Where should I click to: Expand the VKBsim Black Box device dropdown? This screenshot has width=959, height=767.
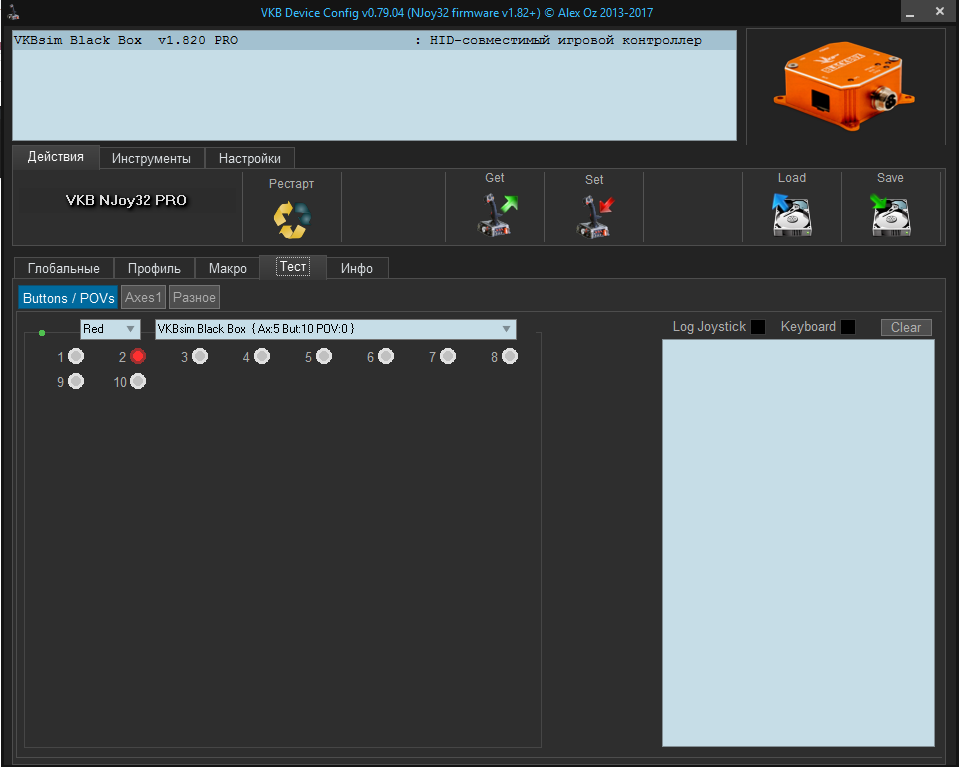click(x=335, y=329)
